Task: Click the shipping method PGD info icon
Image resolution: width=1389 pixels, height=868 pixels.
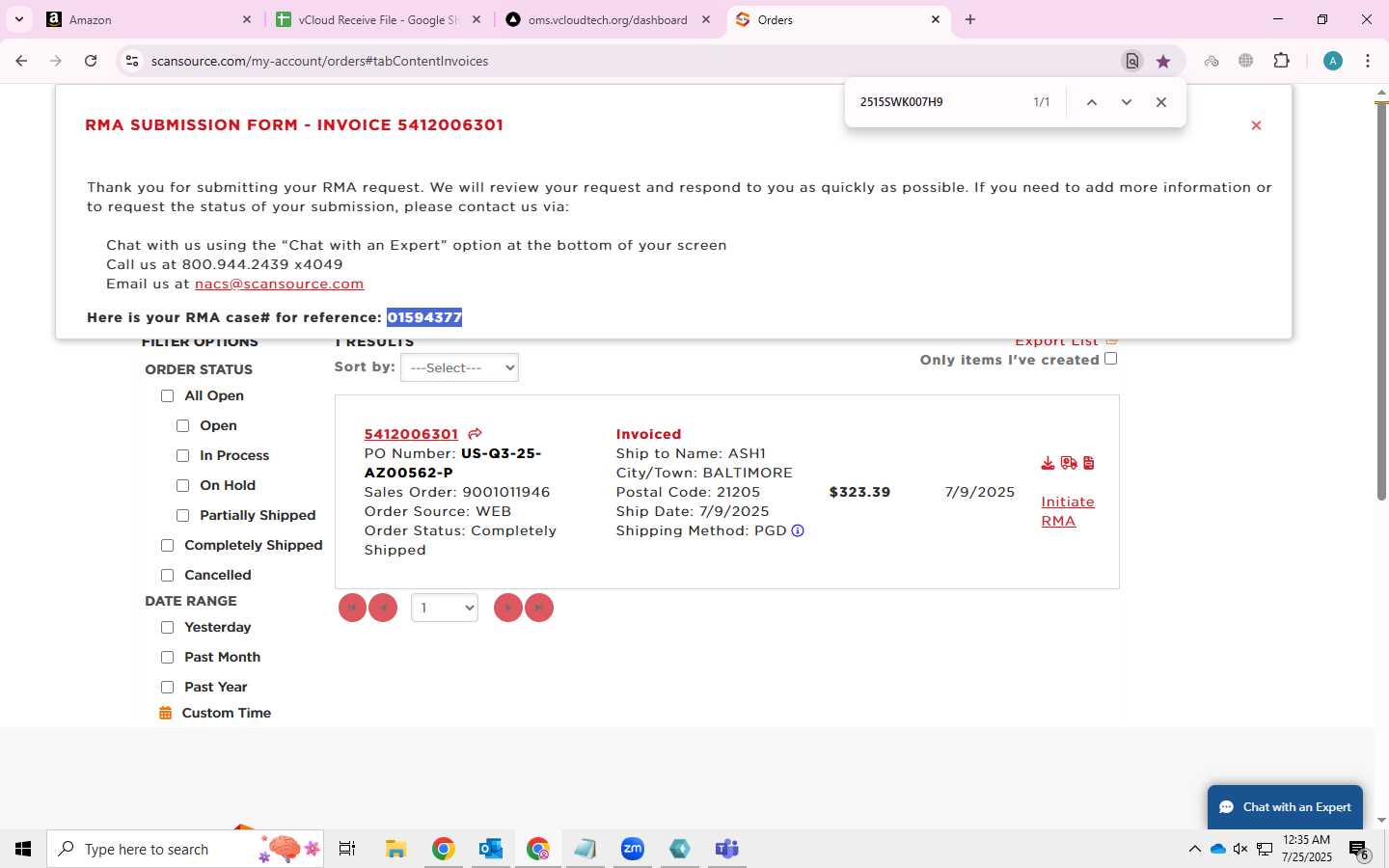Action: pyautogui.click(x=798, y=530)
